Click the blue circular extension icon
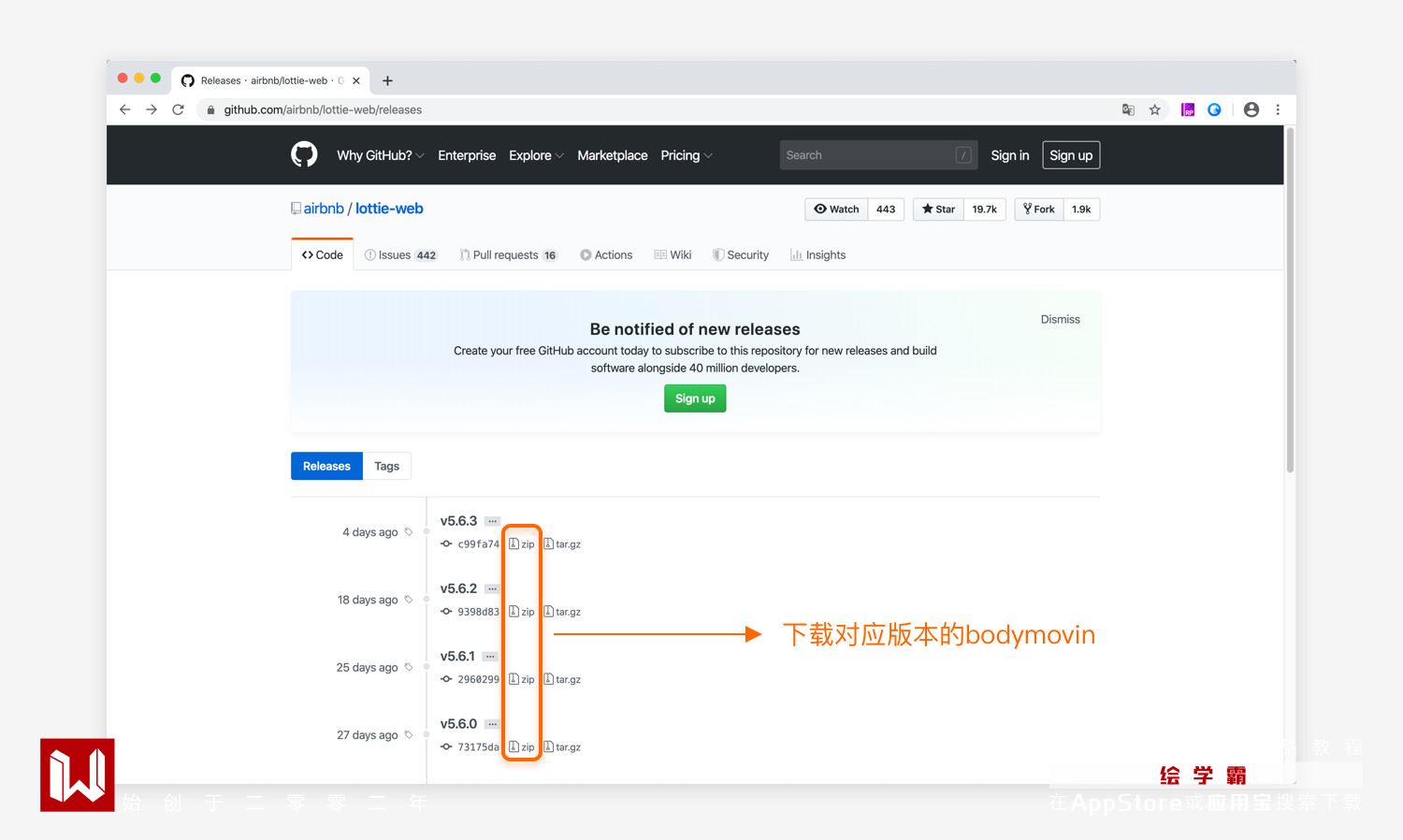The height and width of the screenshot is (840, 1403). (x=1214, y=109)
